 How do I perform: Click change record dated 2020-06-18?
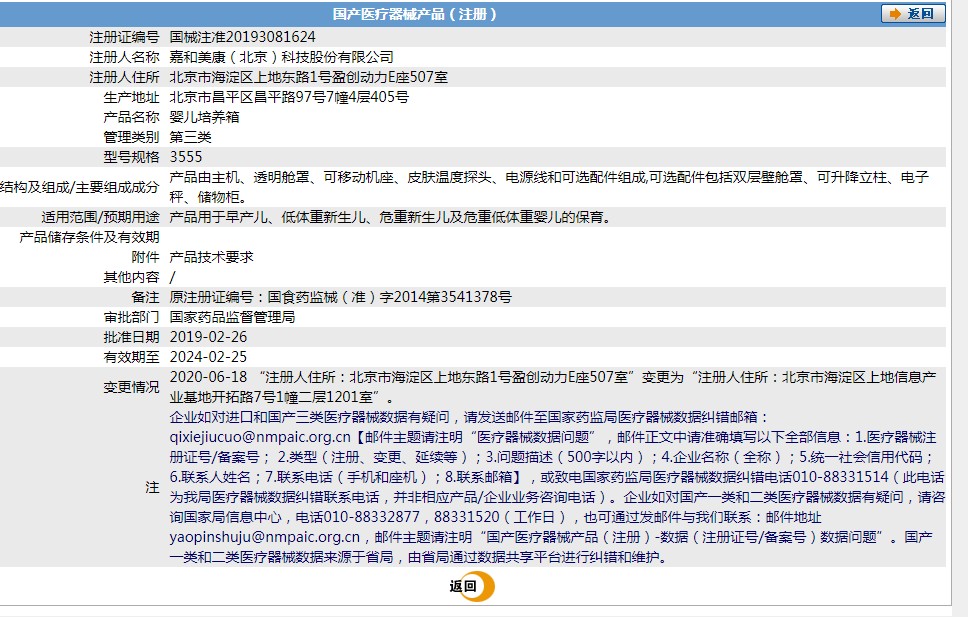pyautogui.click(x=553, y=387)
